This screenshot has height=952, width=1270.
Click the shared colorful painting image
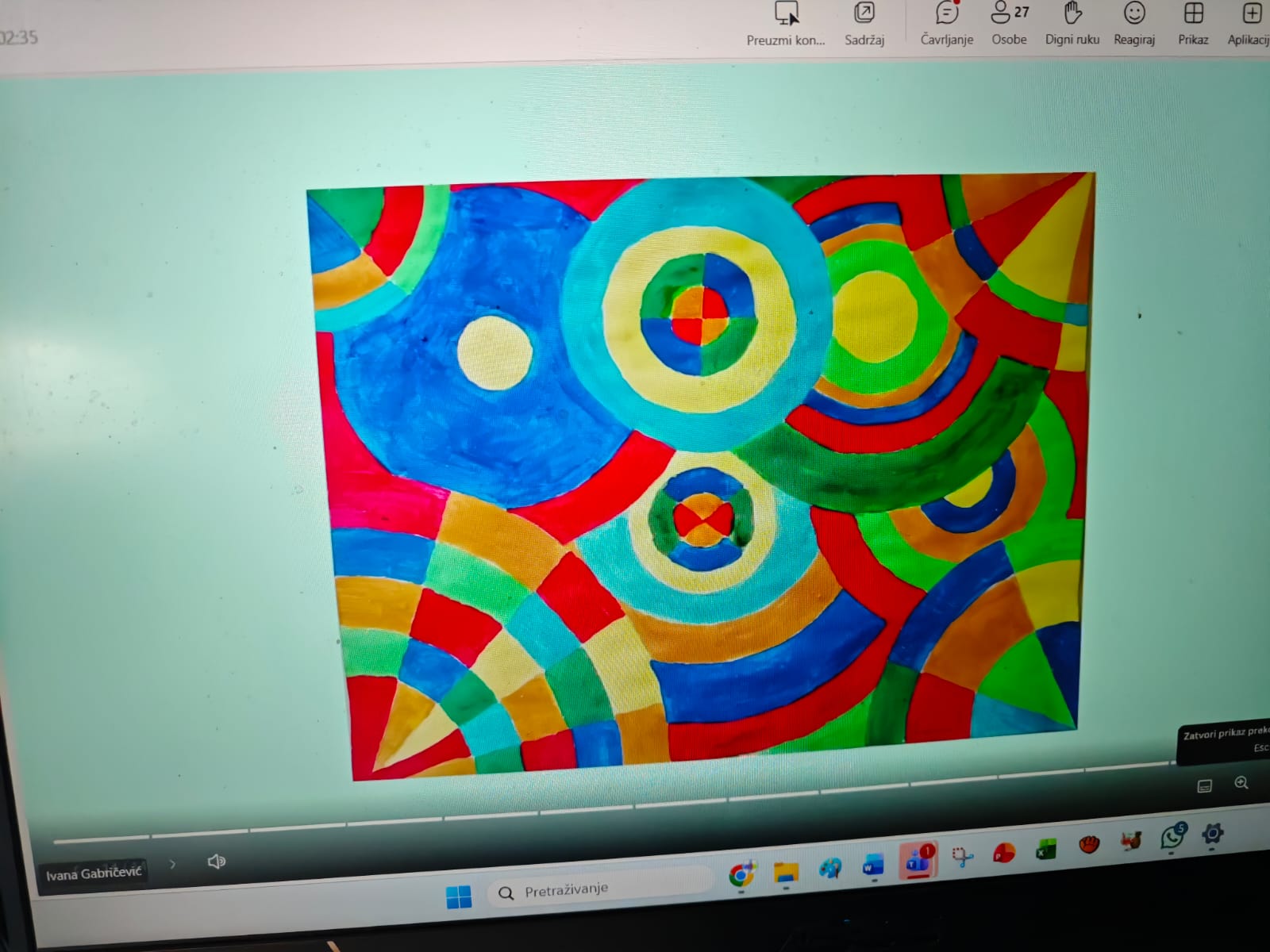[698, 476]
